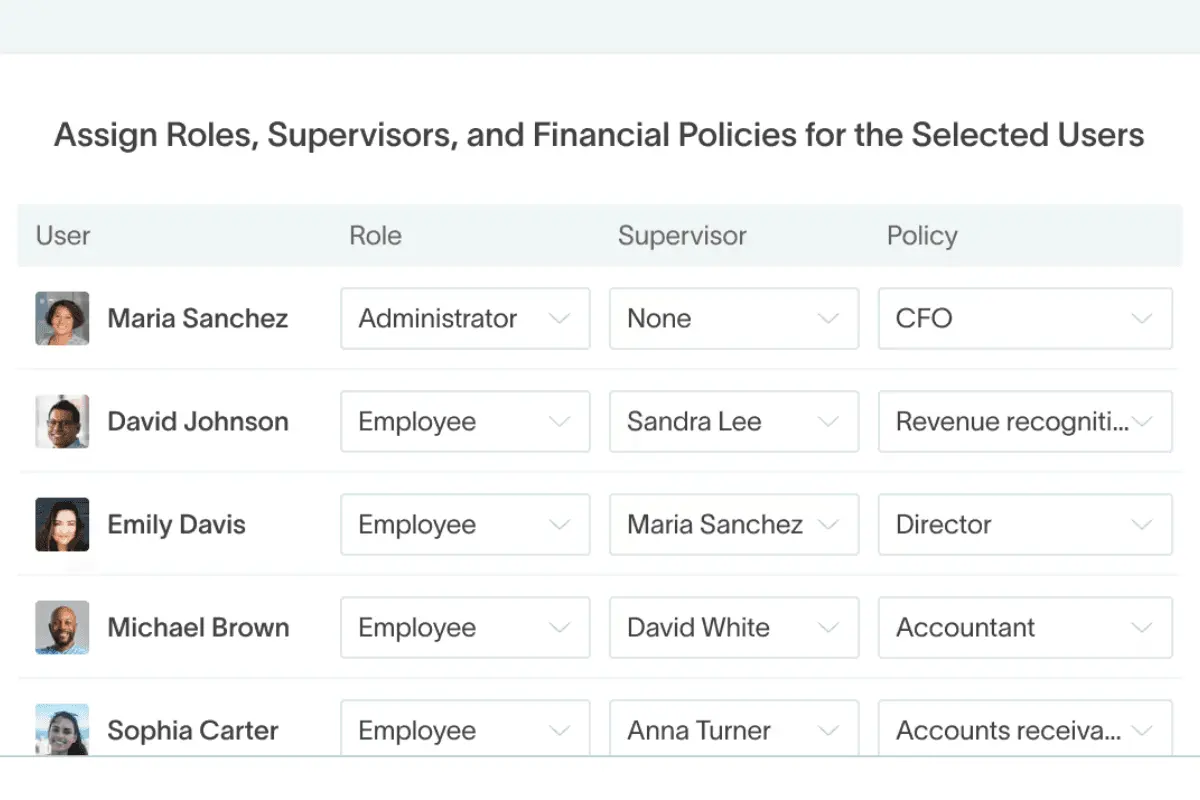The height and width of the screenshot is (800, 1200).
Task: Click the Supervisor column header
Action: tap(682, 235)
